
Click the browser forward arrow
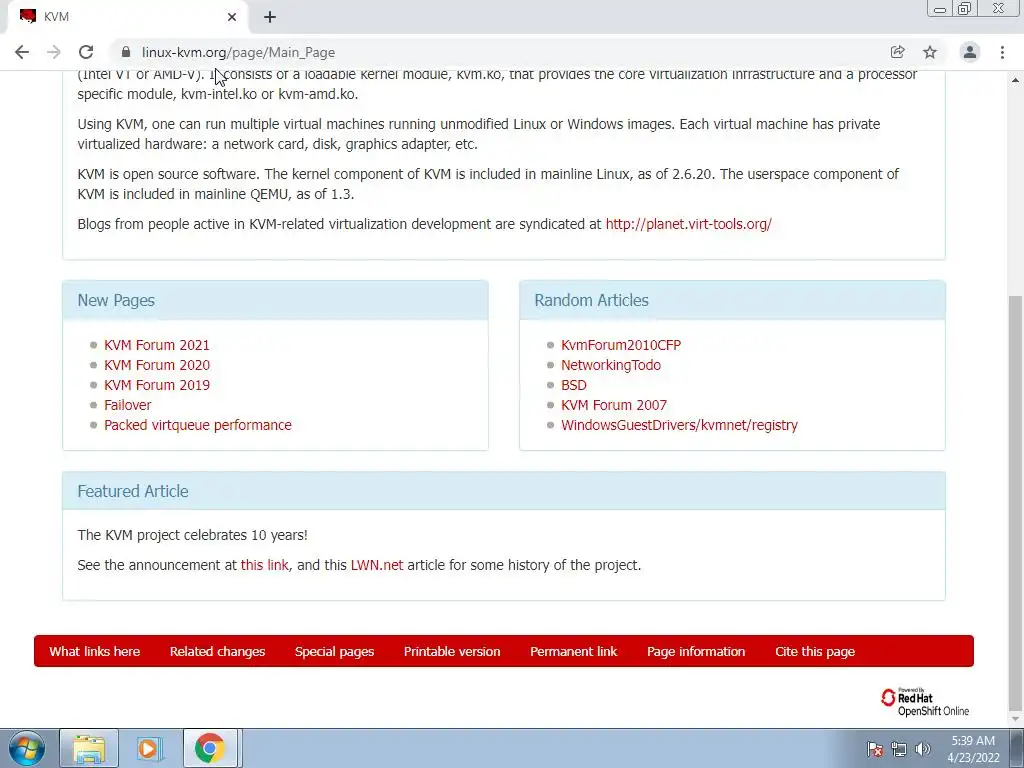click(54, 52)
